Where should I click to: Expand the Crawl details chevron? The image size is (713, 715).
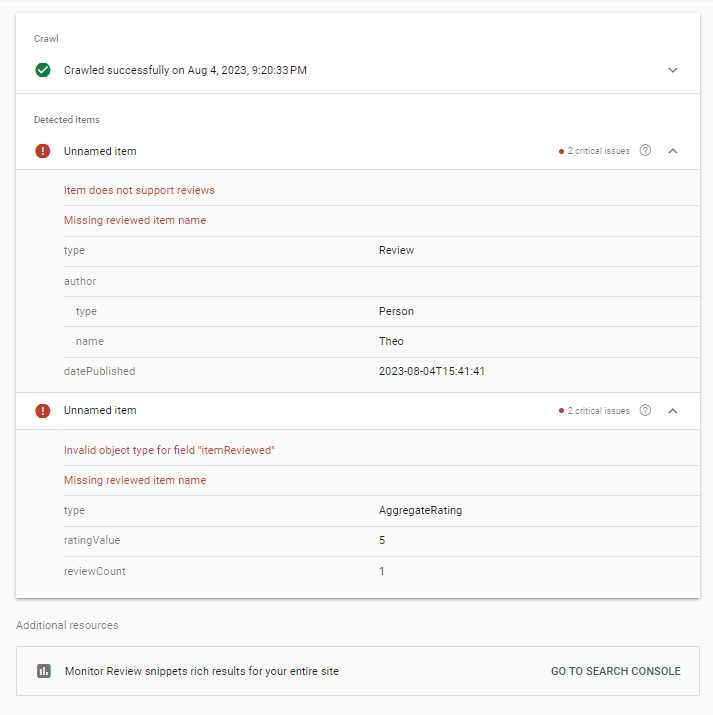pos(672,70)
